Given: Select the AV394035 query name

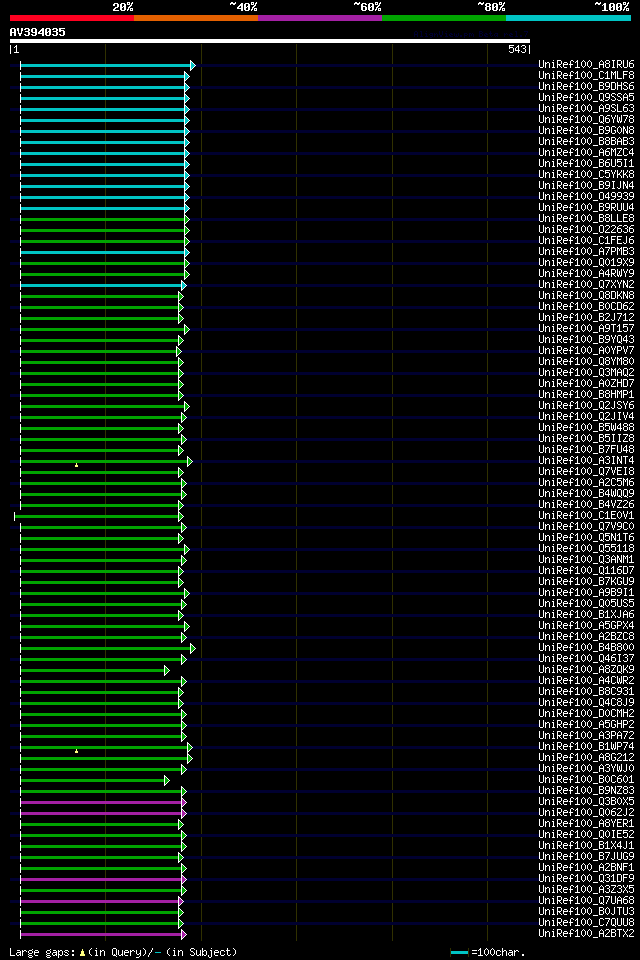Looking at the screenshot, I should (x=37, y=32).
